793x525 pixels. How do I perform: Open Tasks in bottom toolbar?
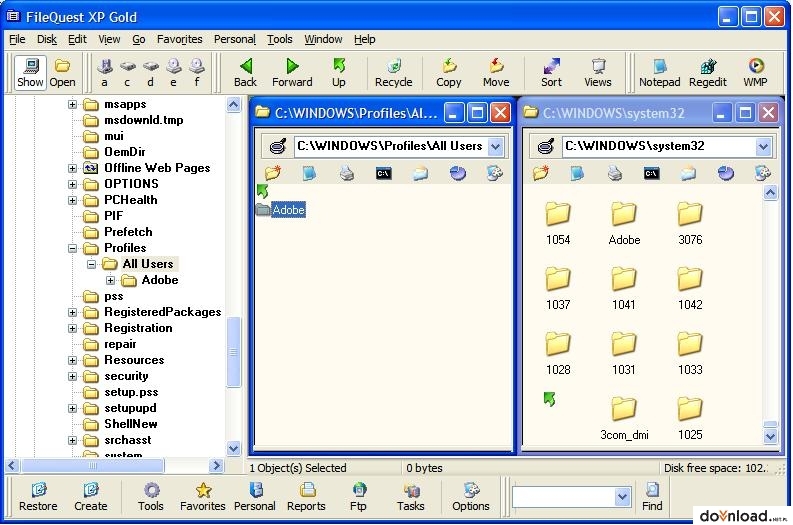tap(411, 497)
